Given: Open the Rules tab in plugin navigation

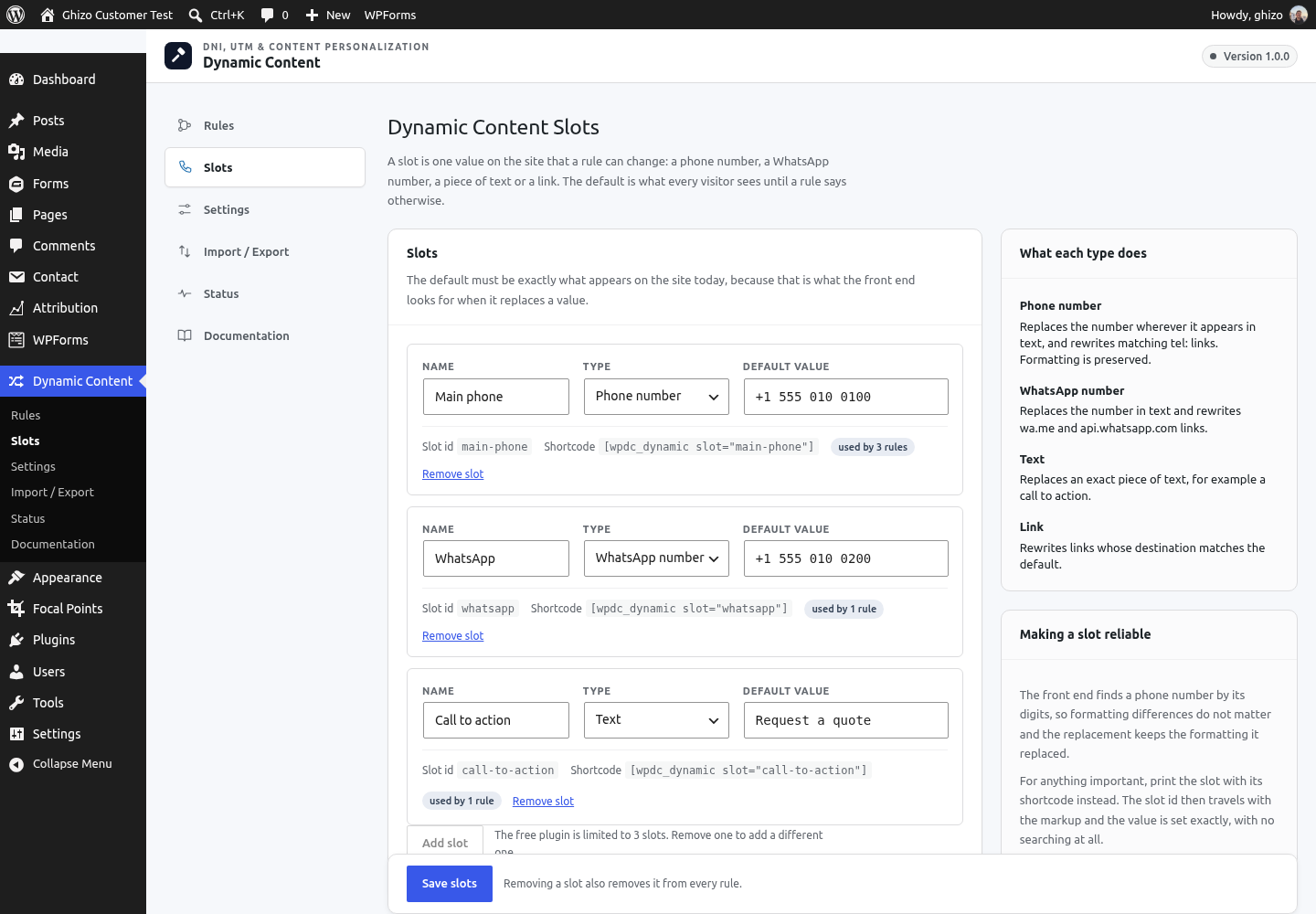Looking at the screenshot, I should pyautogui.click(x=265, y=125).
